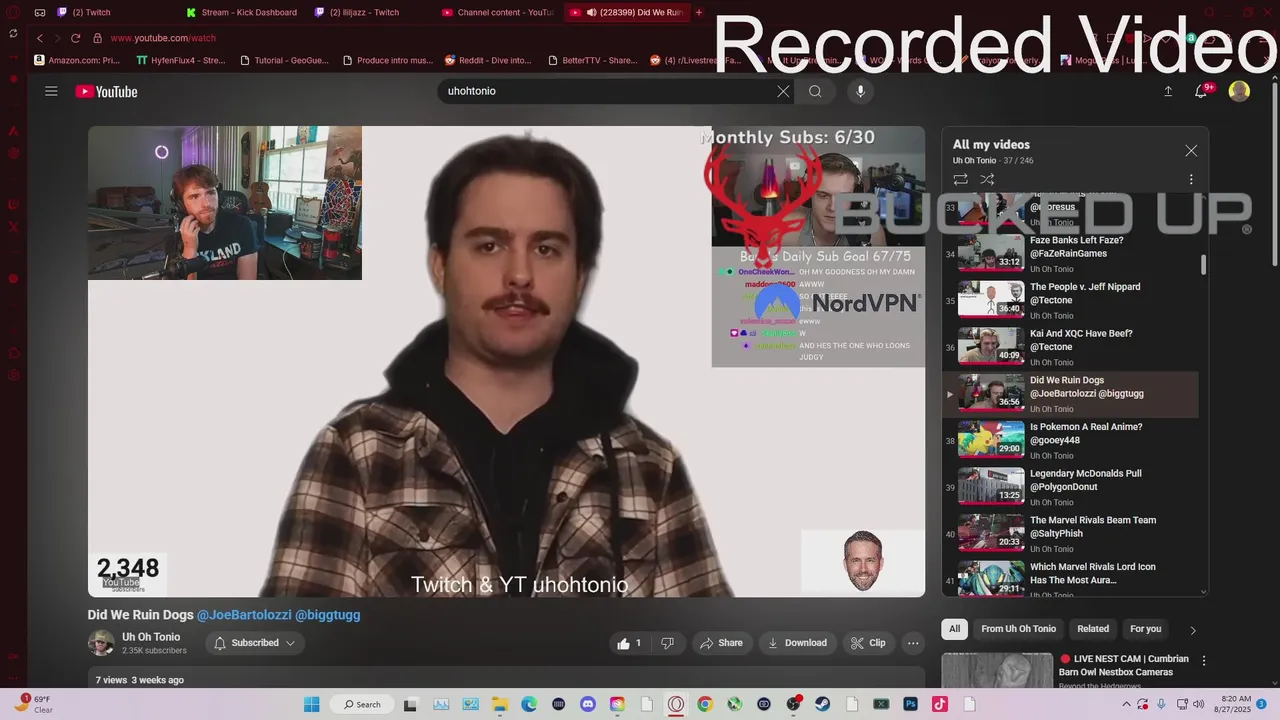This screenshot has width=1280, height=720.
Task: Click the playlist panel scrollbar
Action: (1203, 264)
